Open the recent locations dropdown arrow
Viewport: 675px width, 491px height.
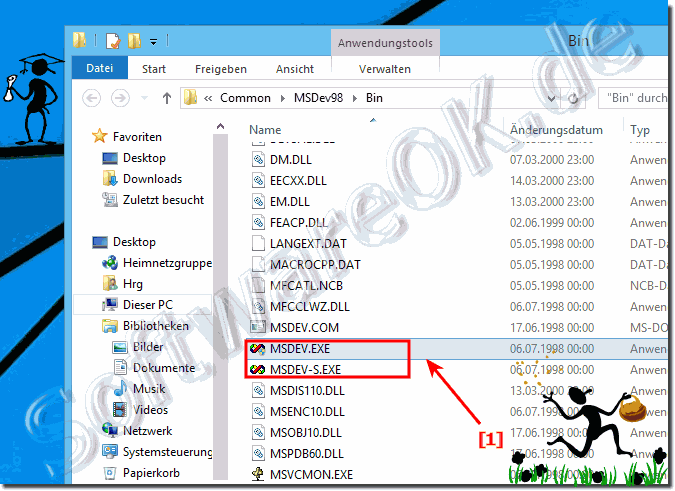point(145,98)
